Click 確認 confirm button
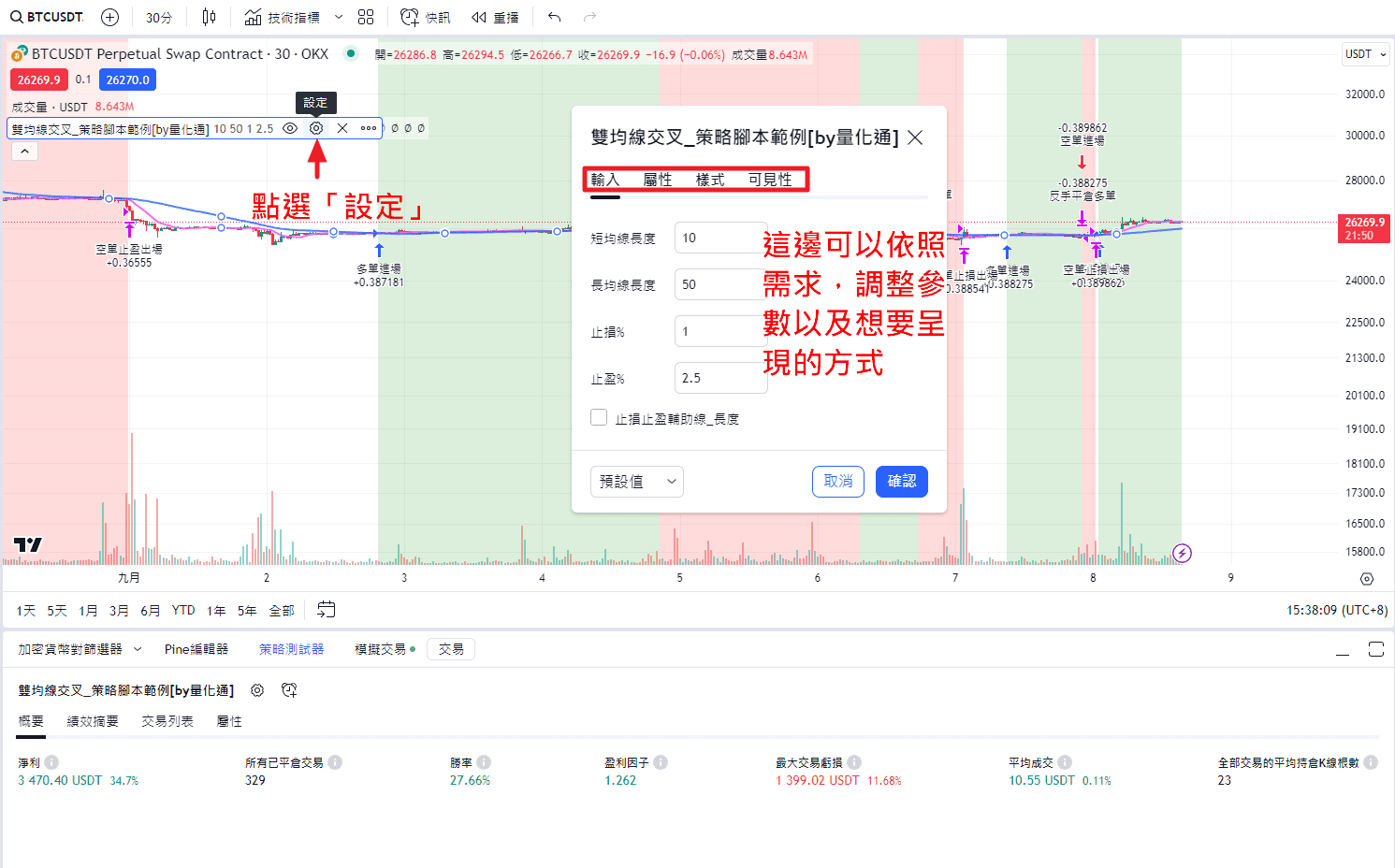The width and height of the screenshot is (1395, 868). (x=902, y=482)
